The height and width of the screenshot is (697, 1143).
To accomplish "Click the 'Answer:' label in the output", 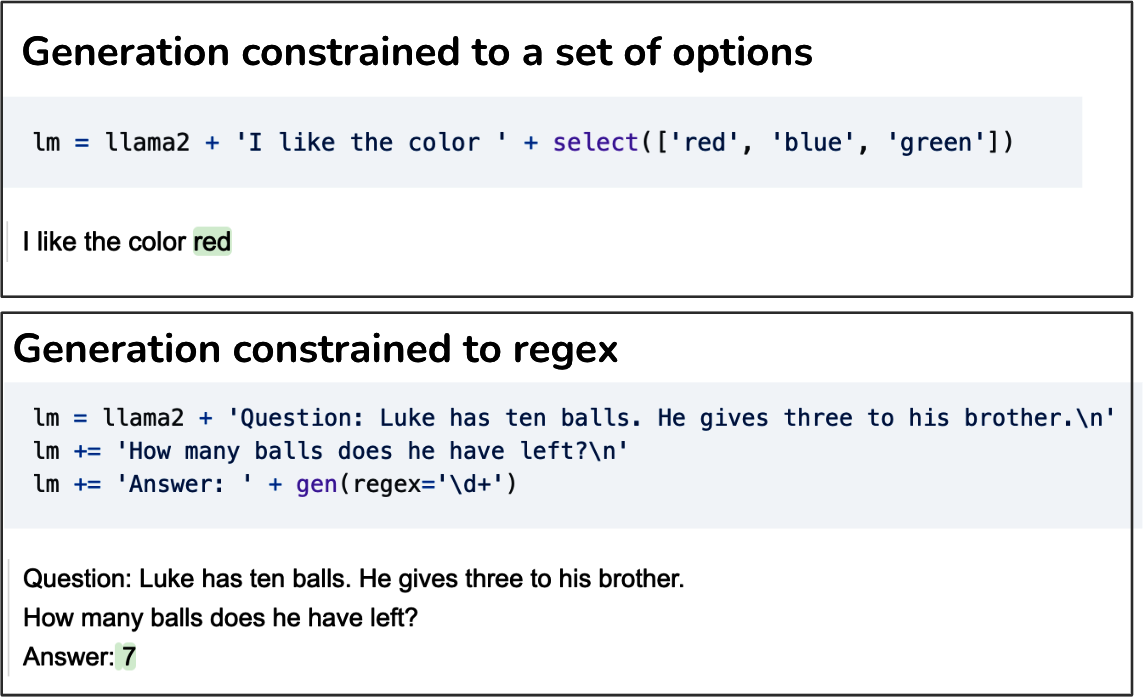I will pyautogui.click(x=67, y=657).
